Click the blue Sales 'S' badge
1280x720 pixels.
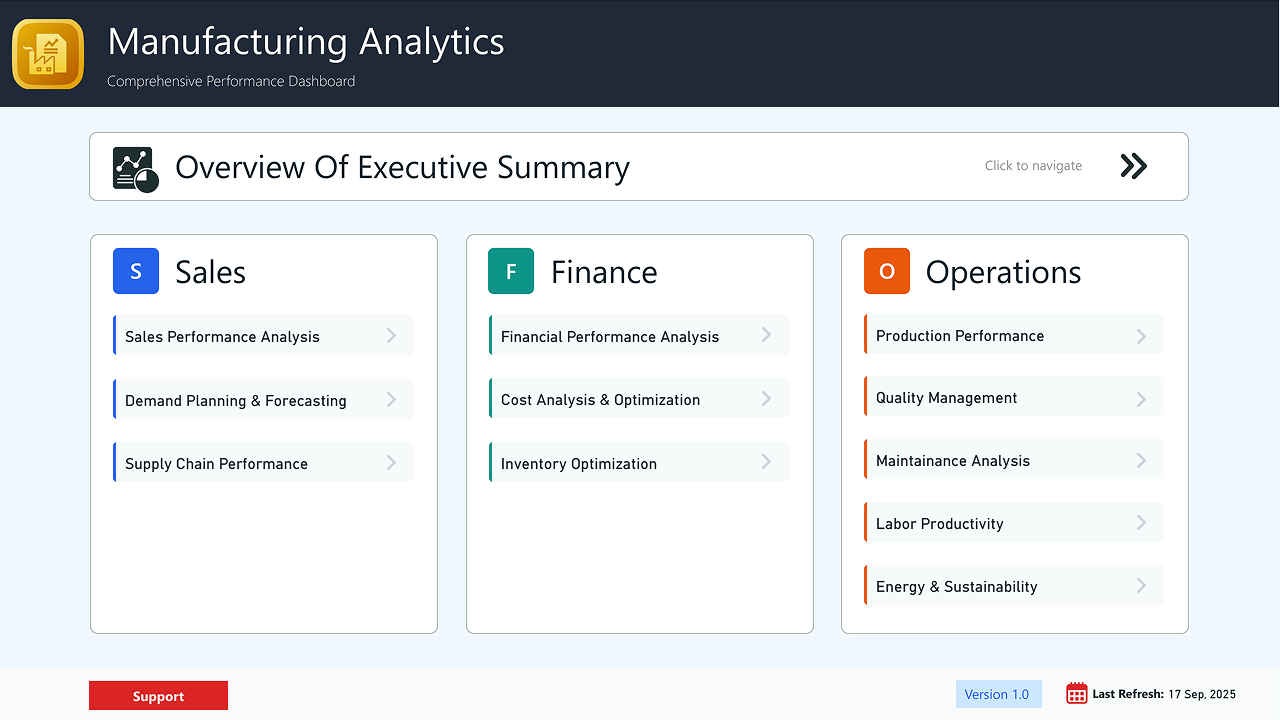click(x=136, y=271)
